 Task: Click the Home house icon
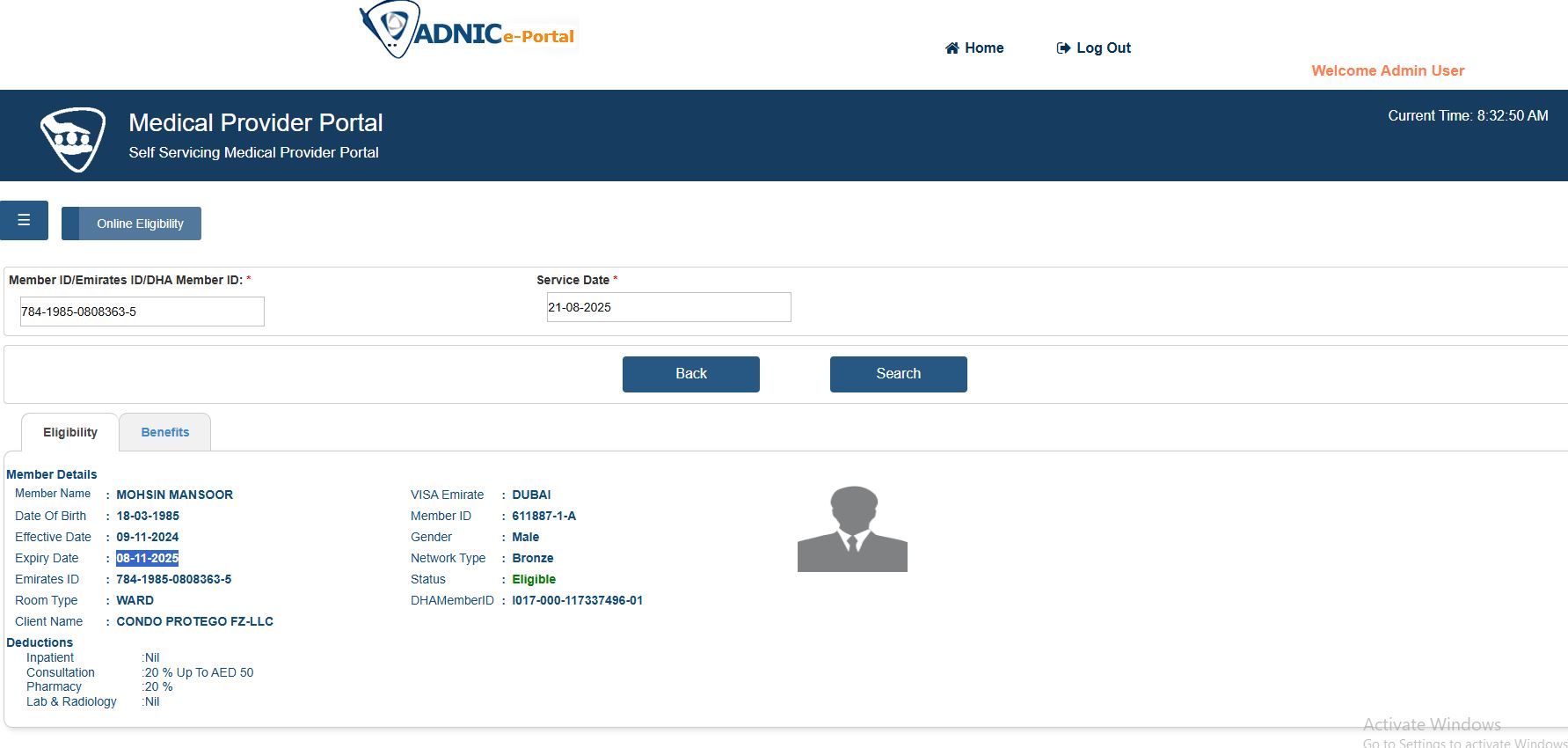952,48
